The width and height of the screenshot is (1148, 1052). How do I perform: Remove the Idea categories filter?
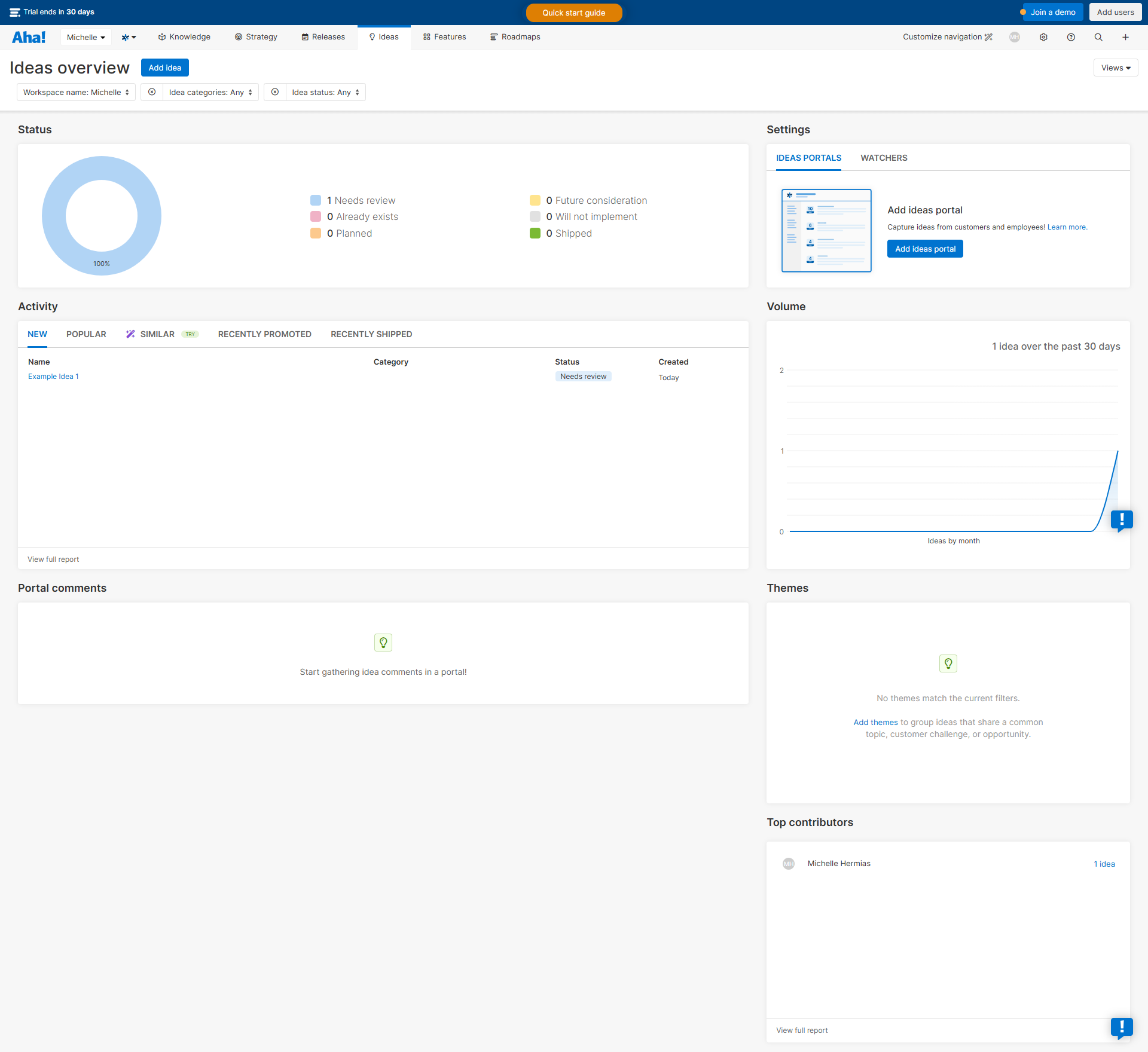[152, 92]
